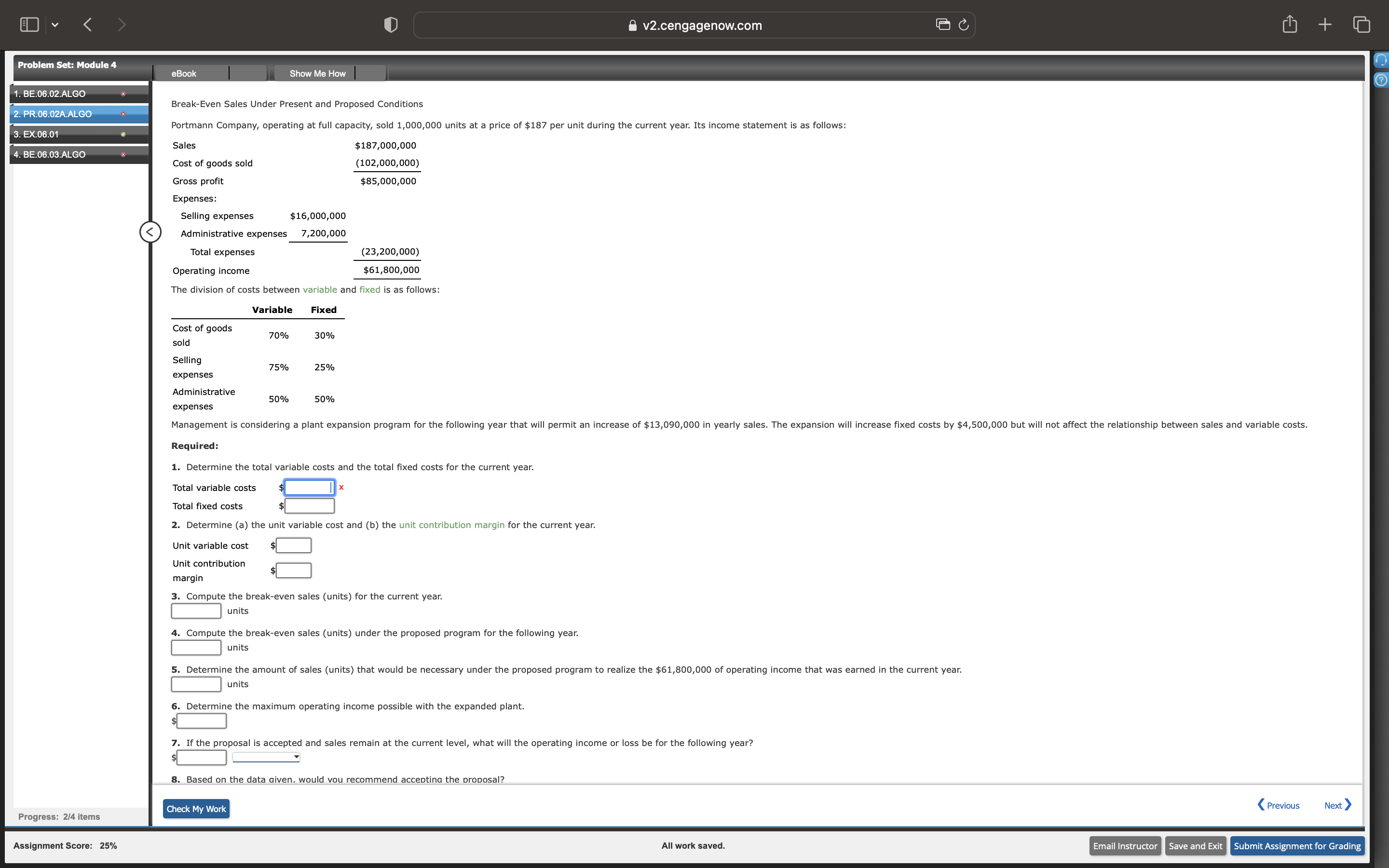The height and width of the screenshot is (868, 1389).
Task: Click the Next navigation link
Action: 1335,805
